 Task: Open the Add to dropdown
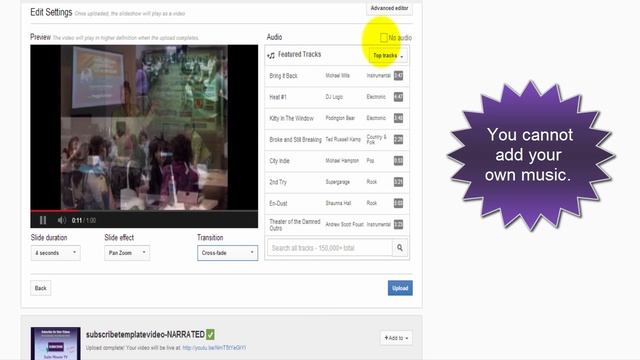tap(396, 338)
